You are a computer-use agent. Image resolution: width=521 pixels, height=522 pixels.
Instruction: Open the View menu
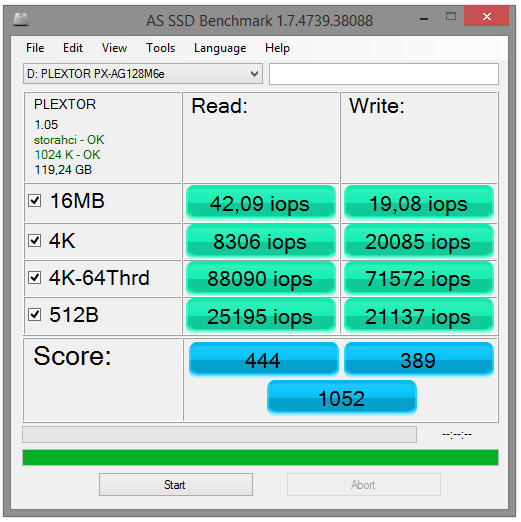click(114, 48)
